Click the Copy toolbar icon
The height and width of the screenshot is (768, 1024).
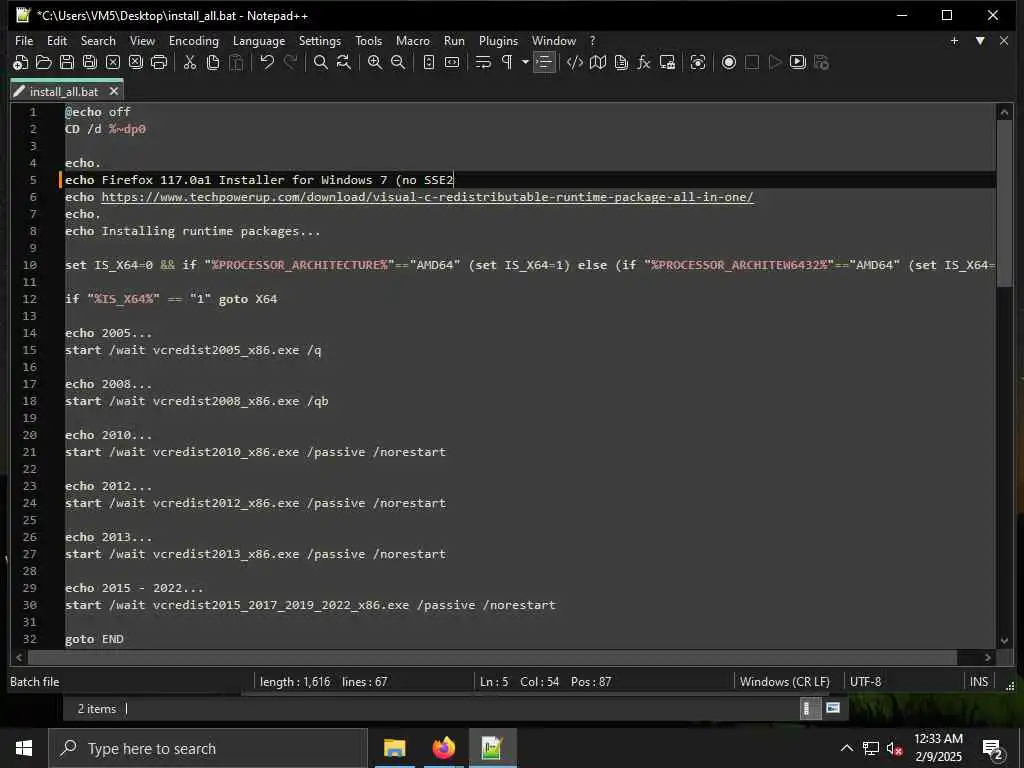click(213, 63)
